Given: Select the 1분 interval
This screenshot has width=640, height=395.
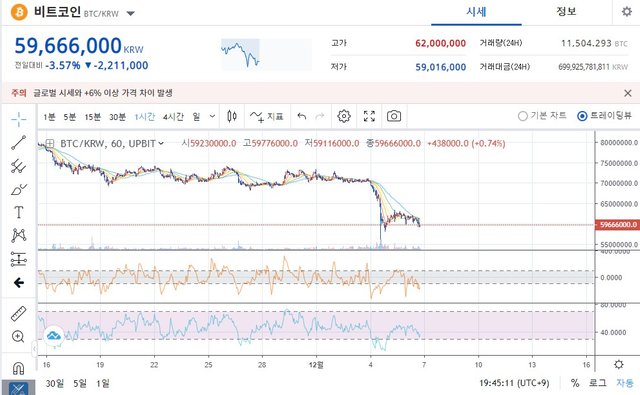Looking at the screenshot, I should [49, 117].
